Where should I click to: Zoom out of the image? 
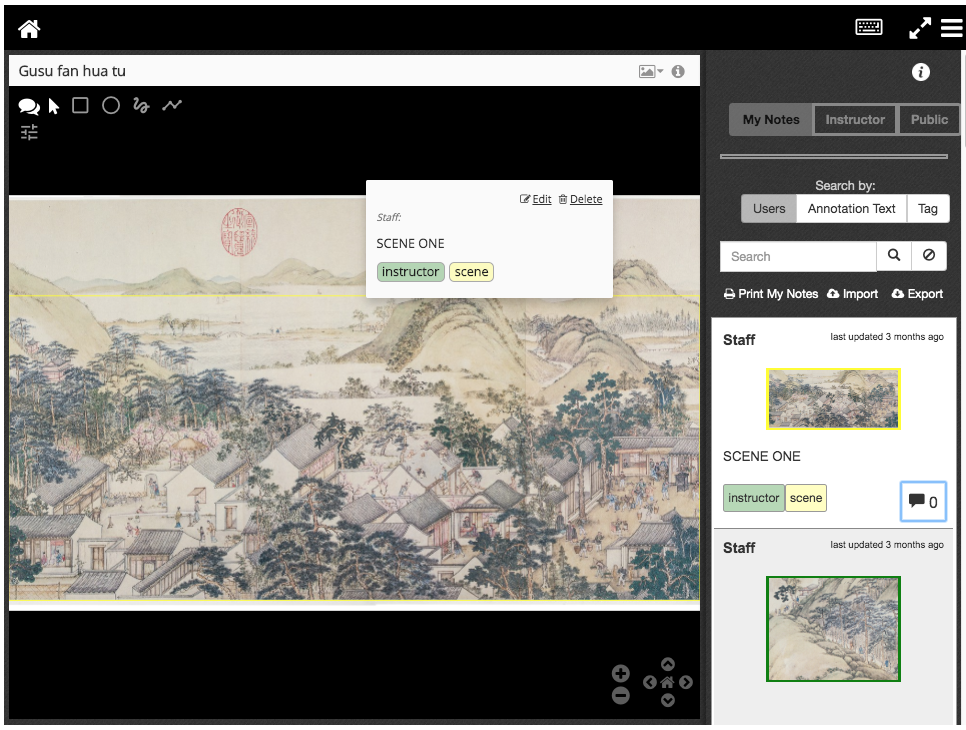621,696
